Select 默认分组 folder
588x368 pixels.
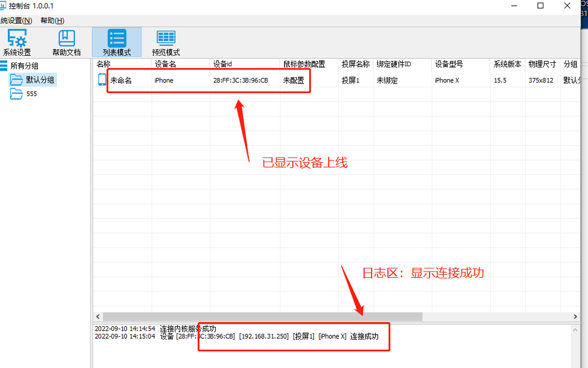click(x=40, y=80)
